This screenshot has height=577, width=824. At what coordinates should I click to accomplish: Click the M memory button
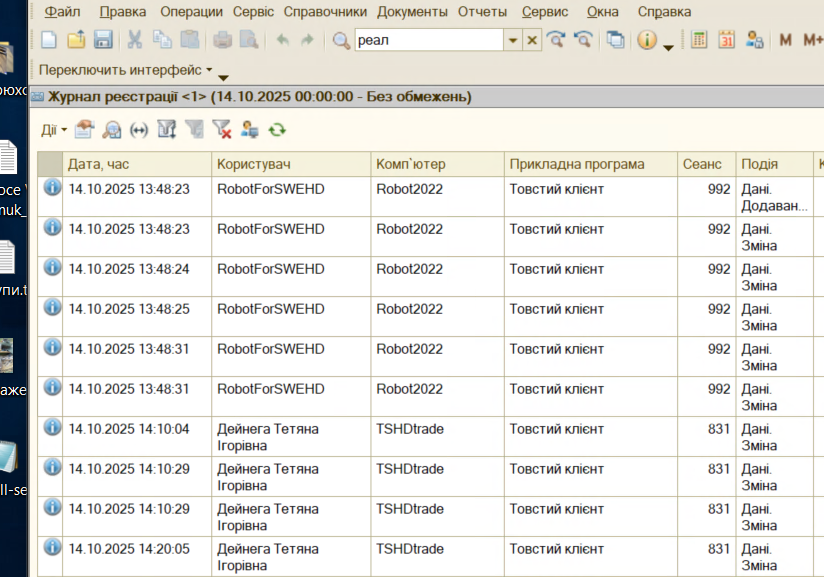click(x=785, y=40)
